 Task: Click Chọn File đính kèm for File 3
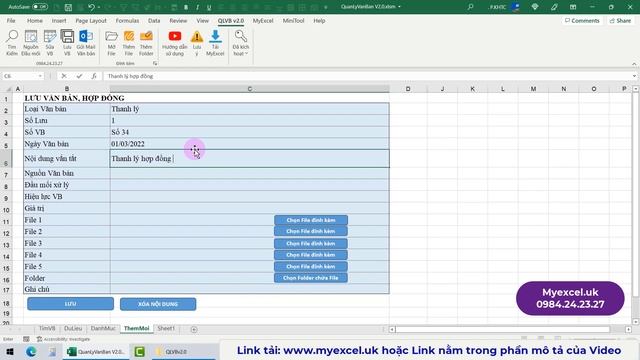(x=311, y=244)
